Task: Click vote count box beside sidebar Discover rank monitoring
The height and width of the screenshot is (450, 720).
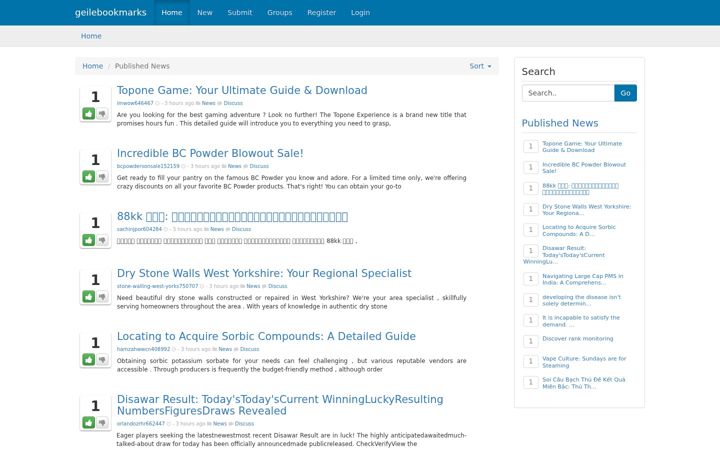Action: click(531, 341)
